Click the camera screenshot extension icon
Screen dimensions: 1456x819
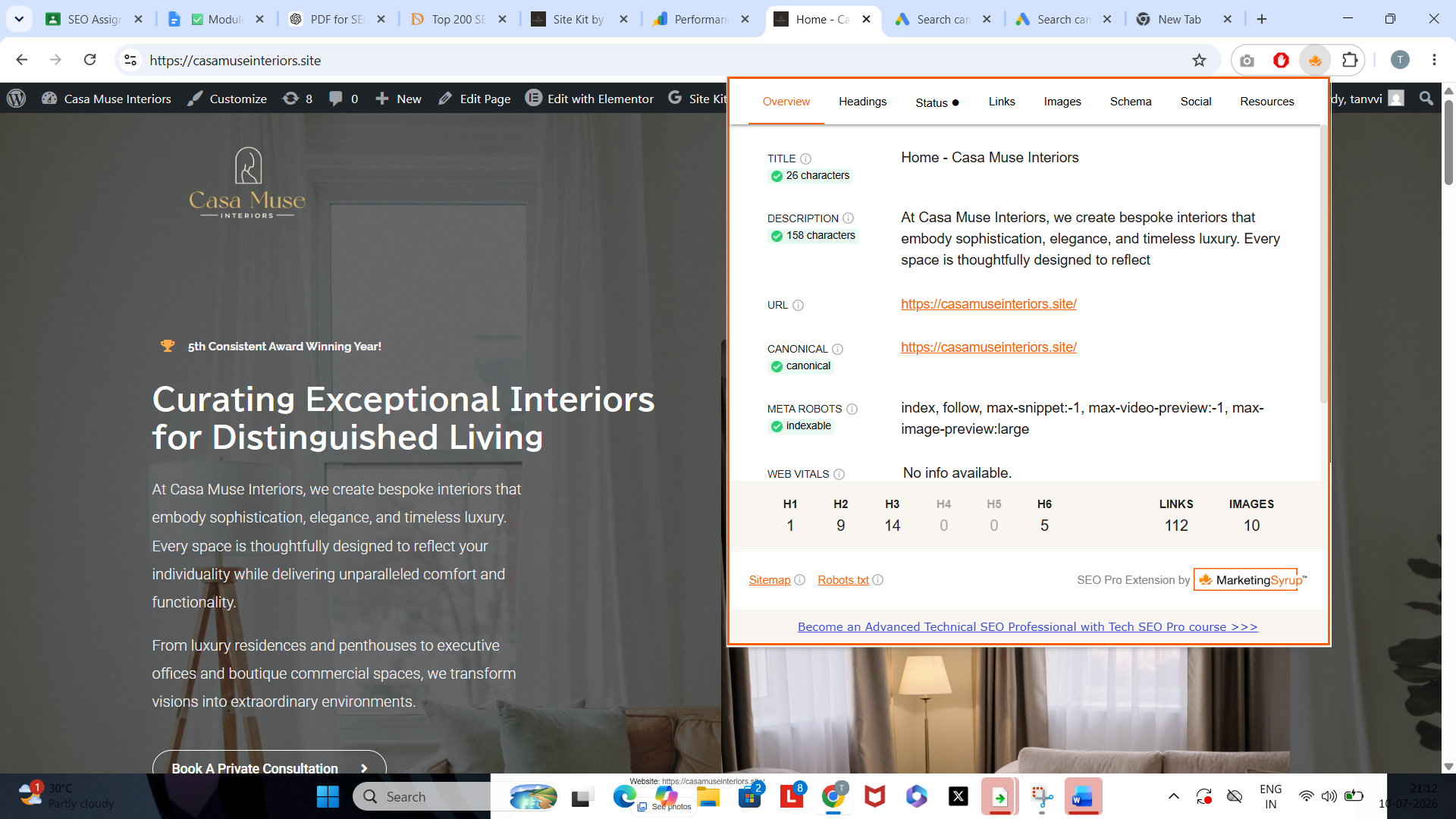[x=1247, y=60]
